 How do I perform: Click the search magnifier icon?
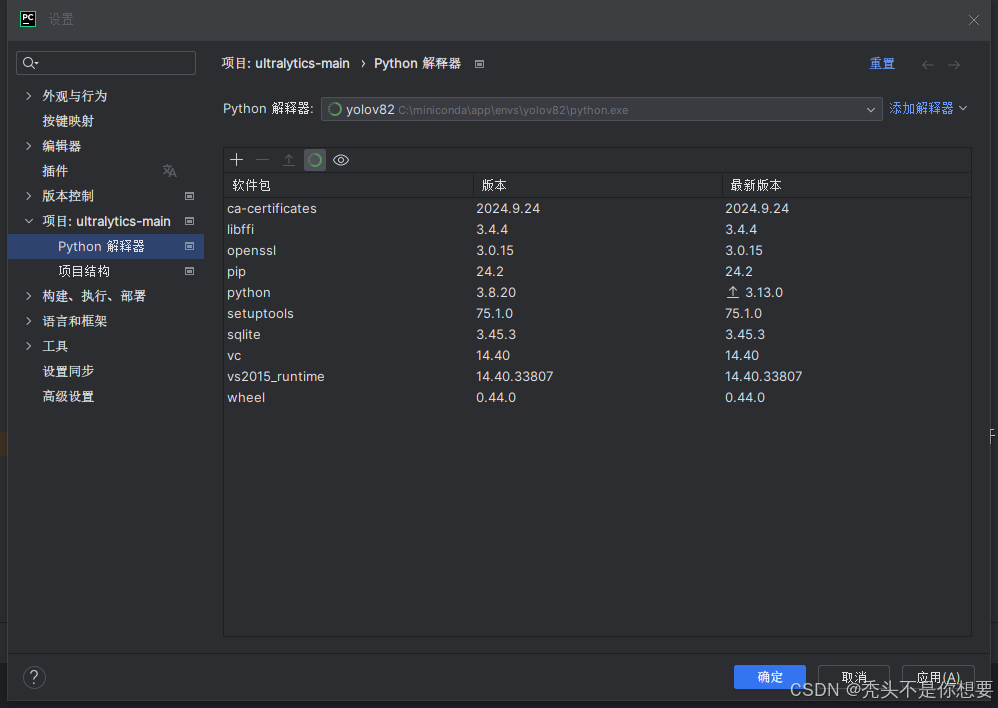(30, 63)
